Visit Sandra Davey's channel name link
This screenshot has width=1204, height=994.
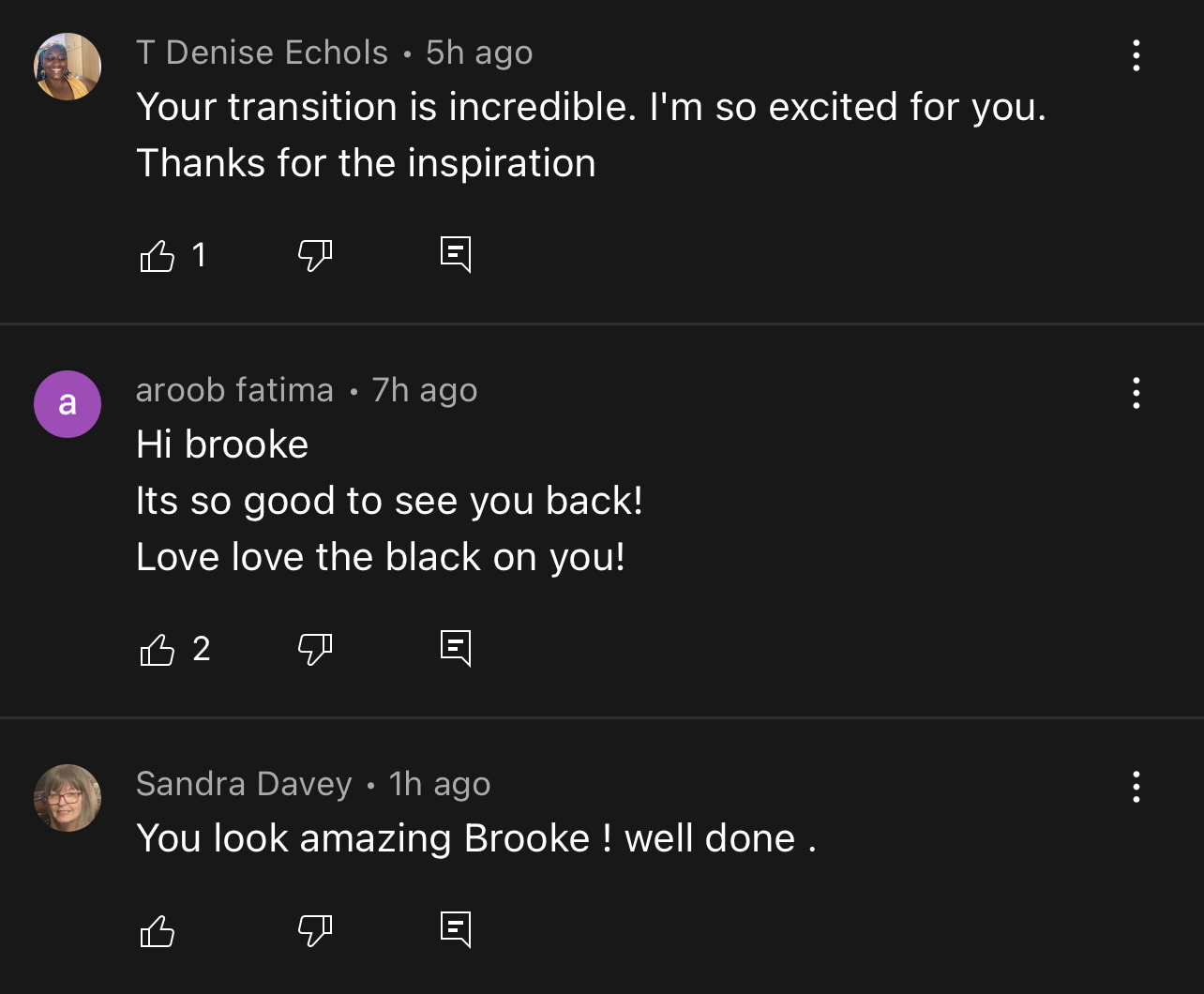[x=244, y=784]
